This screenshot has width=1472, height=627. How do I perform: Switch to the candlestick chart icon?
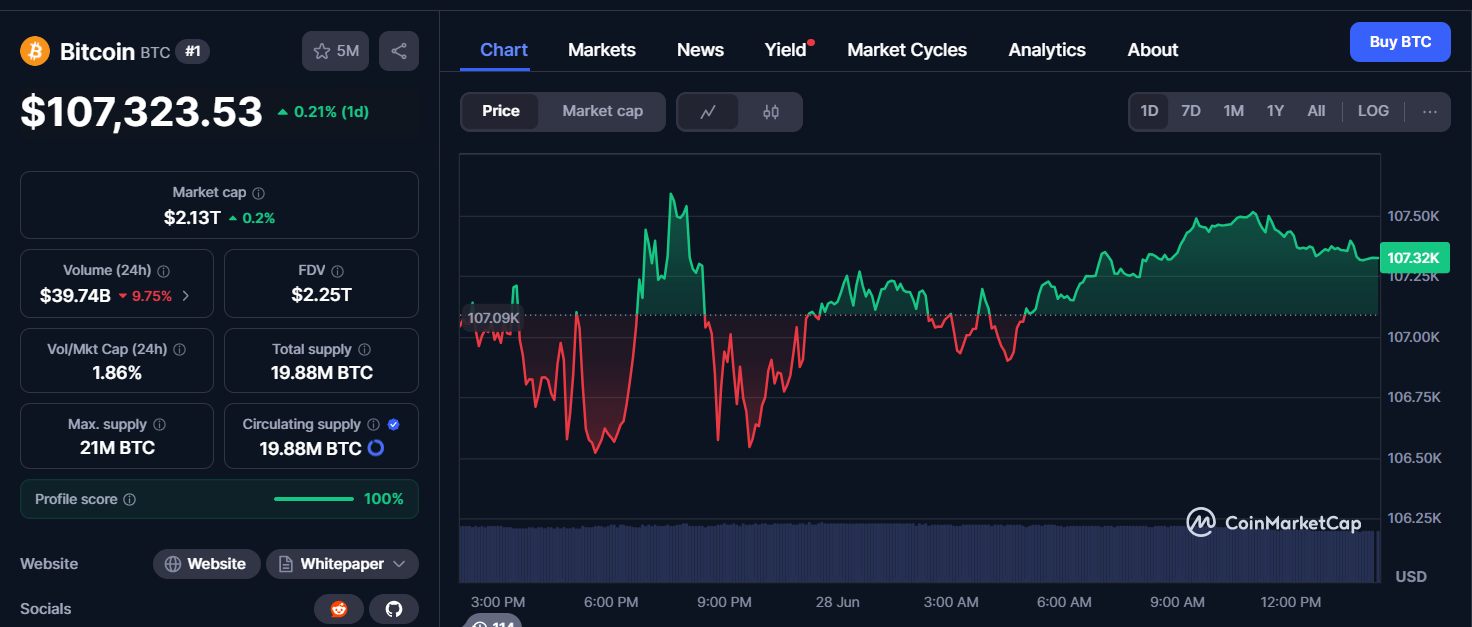(771, 112)
